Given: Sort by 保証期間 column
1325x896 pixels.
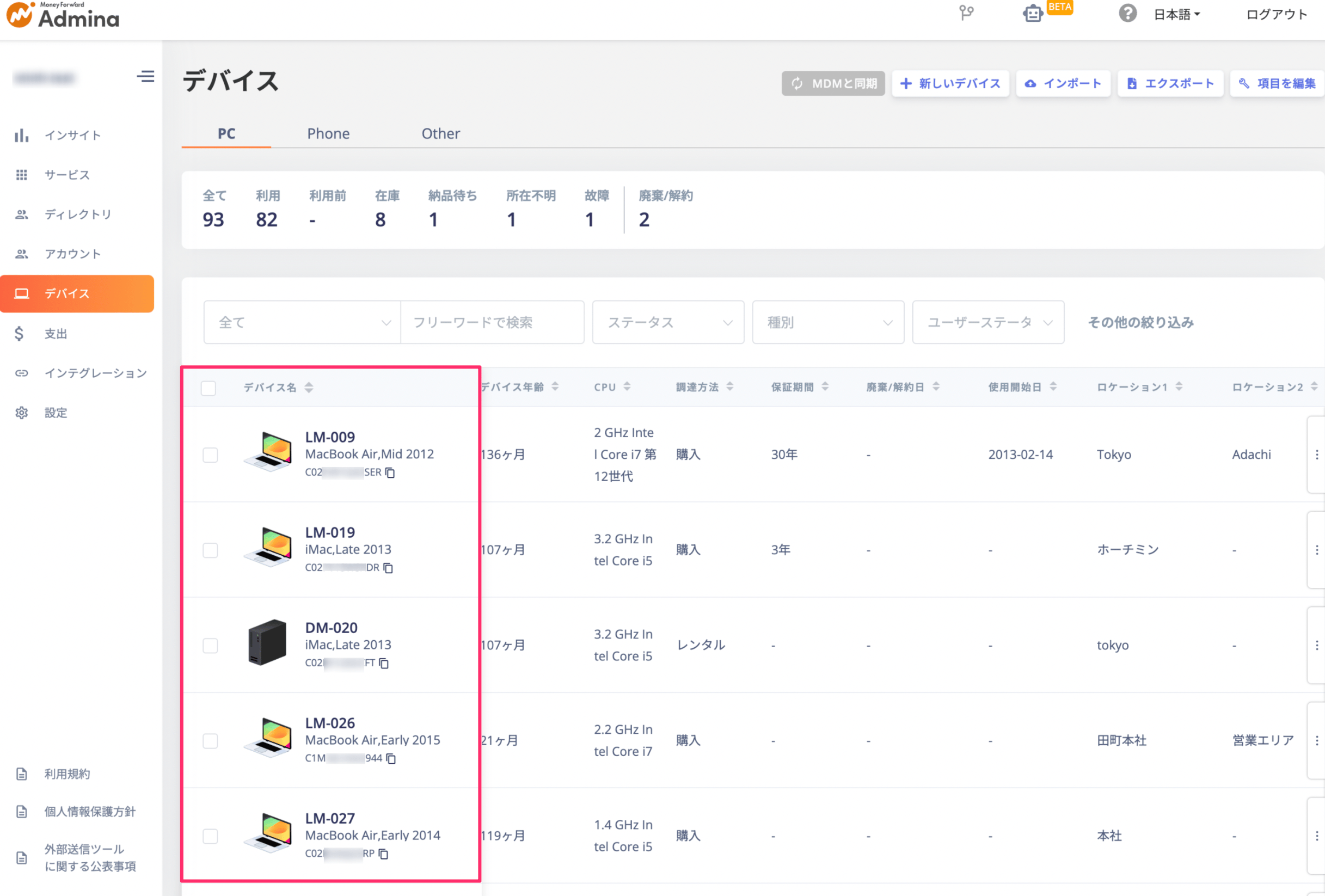Looking at the screenshot, I should coord(825,386).
